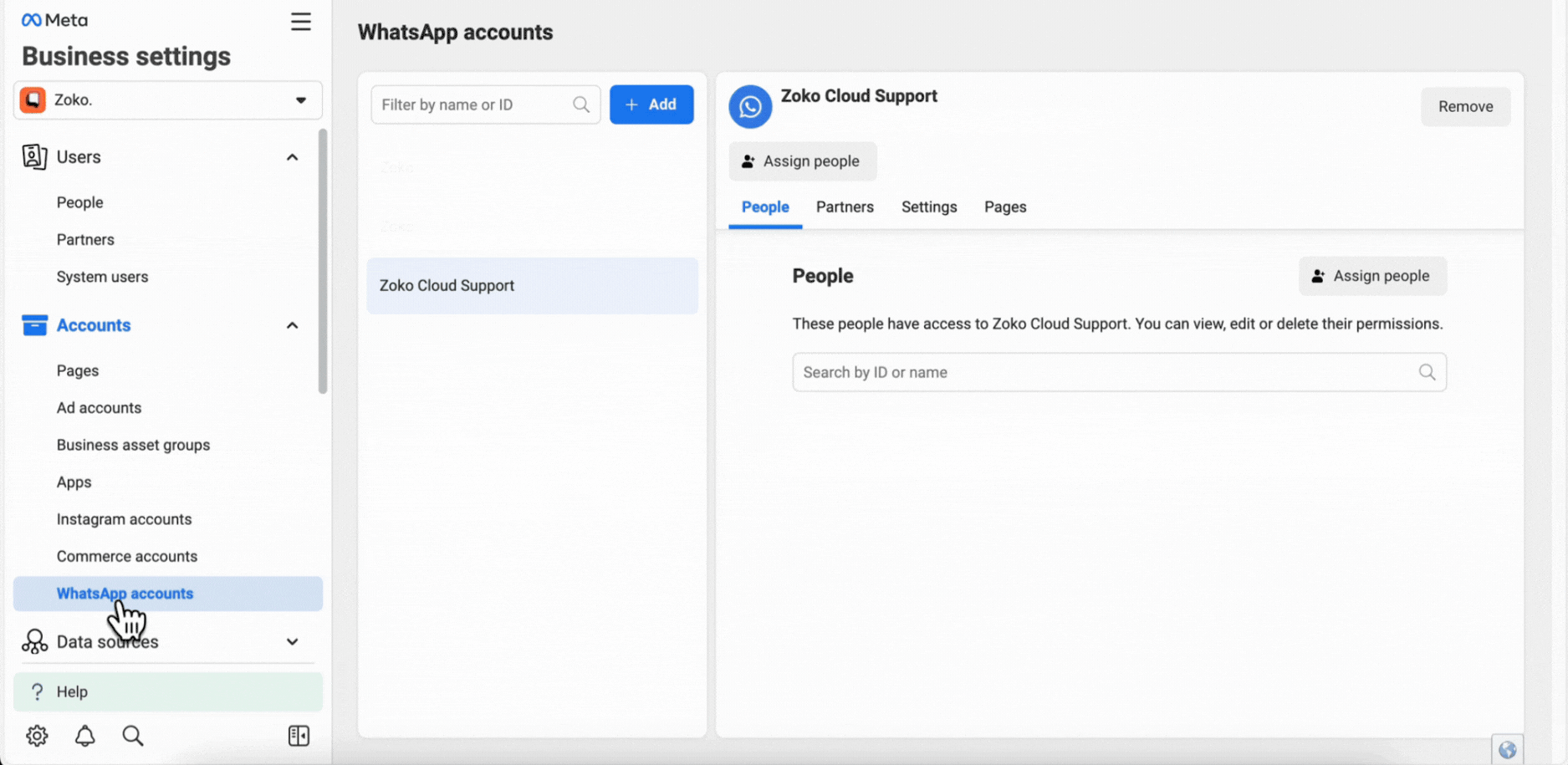
Task: Switch to the Settings tab
Action: [929, 207]
